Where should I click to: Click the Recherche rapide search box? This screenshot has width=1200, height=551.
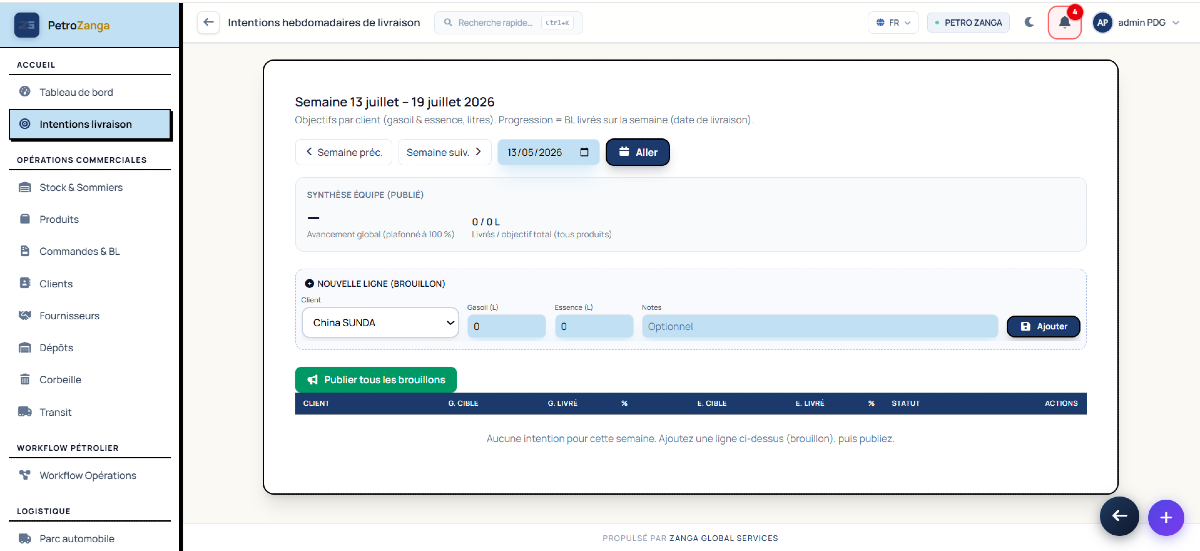pyautogui.click(x=508, y=22)
